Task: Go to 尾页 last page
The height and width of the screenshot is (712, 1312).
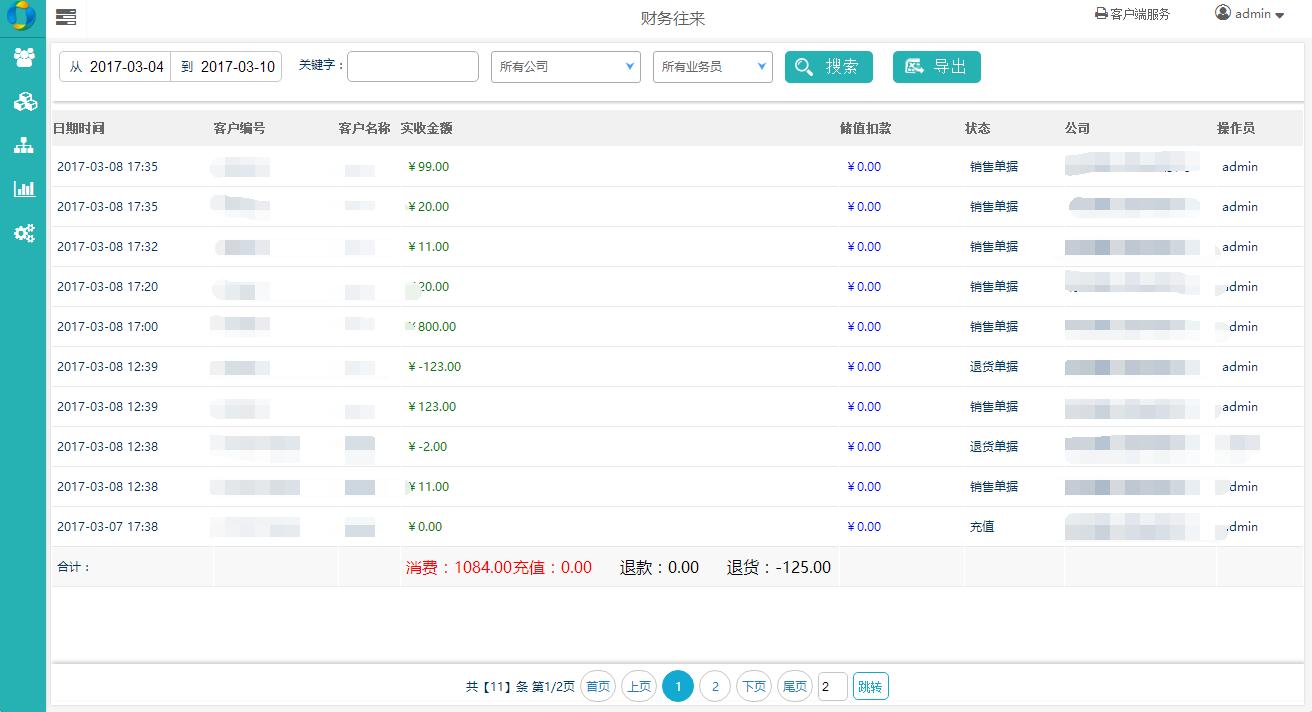Action: tap(795, 686)
